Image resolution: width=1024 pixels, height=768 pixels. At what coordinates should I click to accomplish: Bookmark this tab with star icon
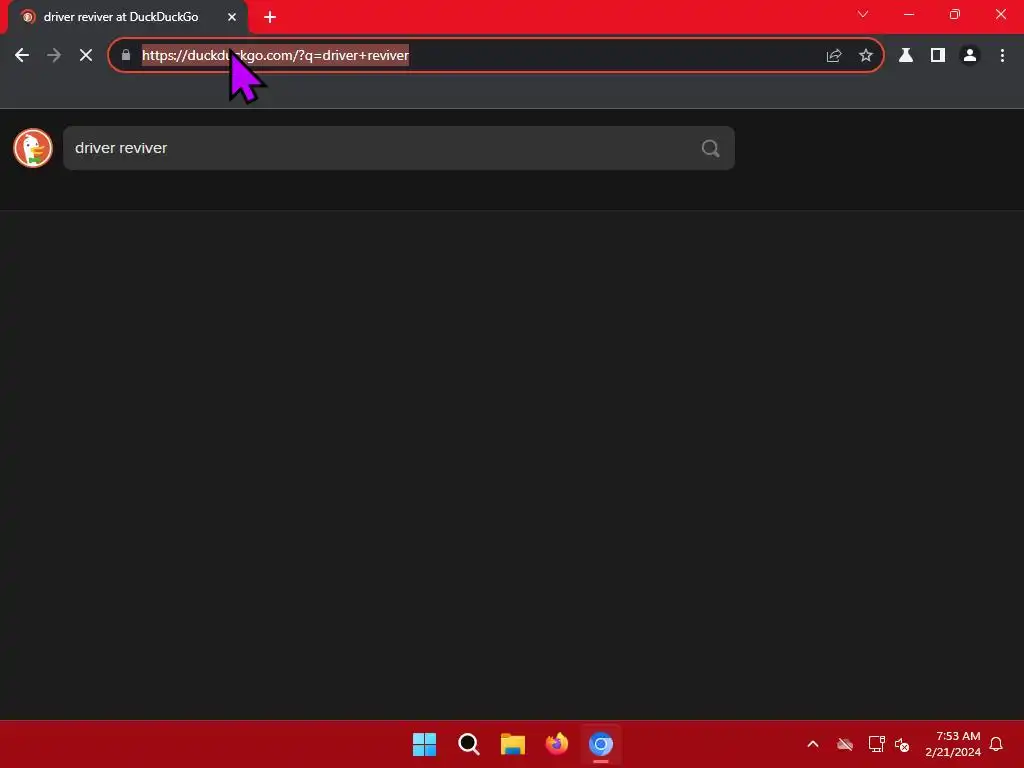(866, 56)
